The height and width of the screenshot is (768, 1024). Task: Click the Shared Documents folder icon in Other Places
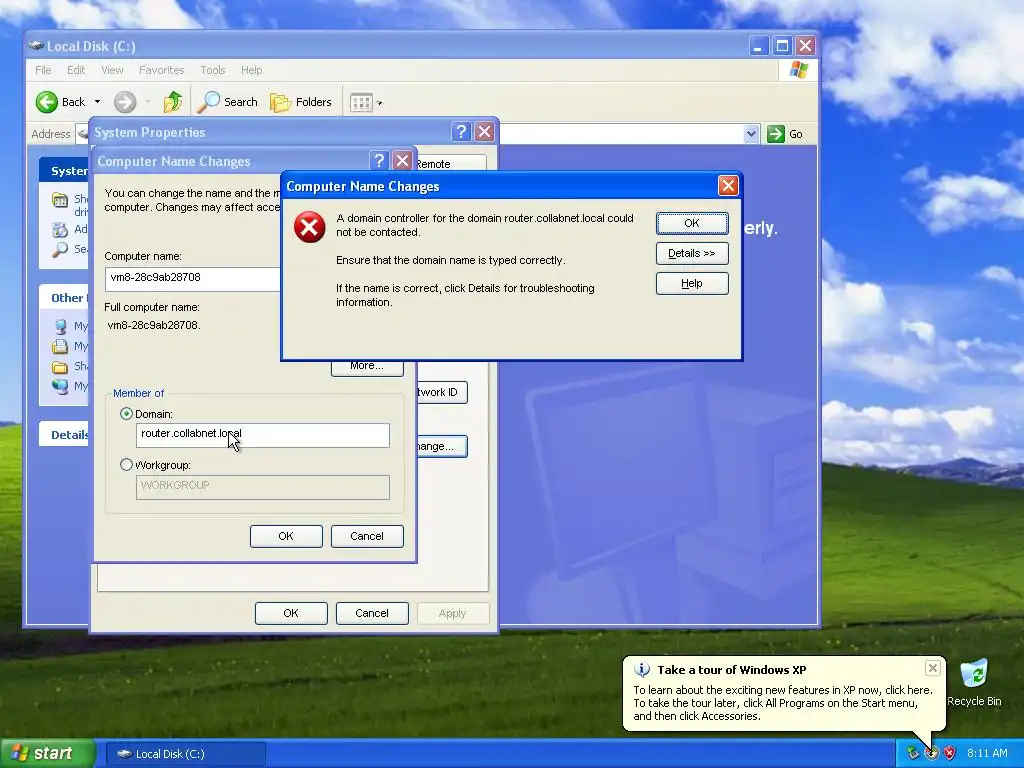click(x=60, y=366)
